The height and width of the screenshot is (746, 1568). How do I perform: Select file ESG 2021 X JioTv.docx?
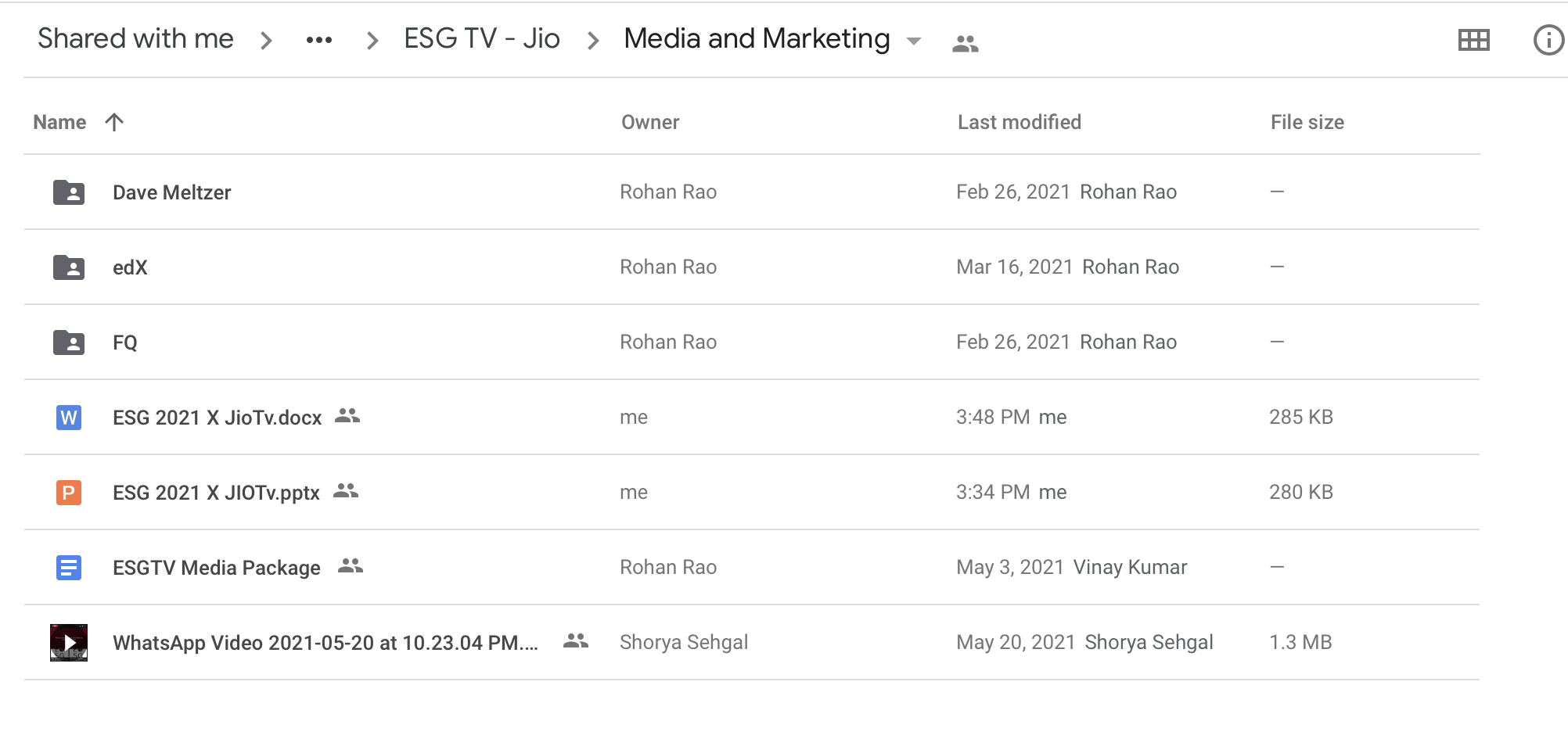[x=218, y=418]
